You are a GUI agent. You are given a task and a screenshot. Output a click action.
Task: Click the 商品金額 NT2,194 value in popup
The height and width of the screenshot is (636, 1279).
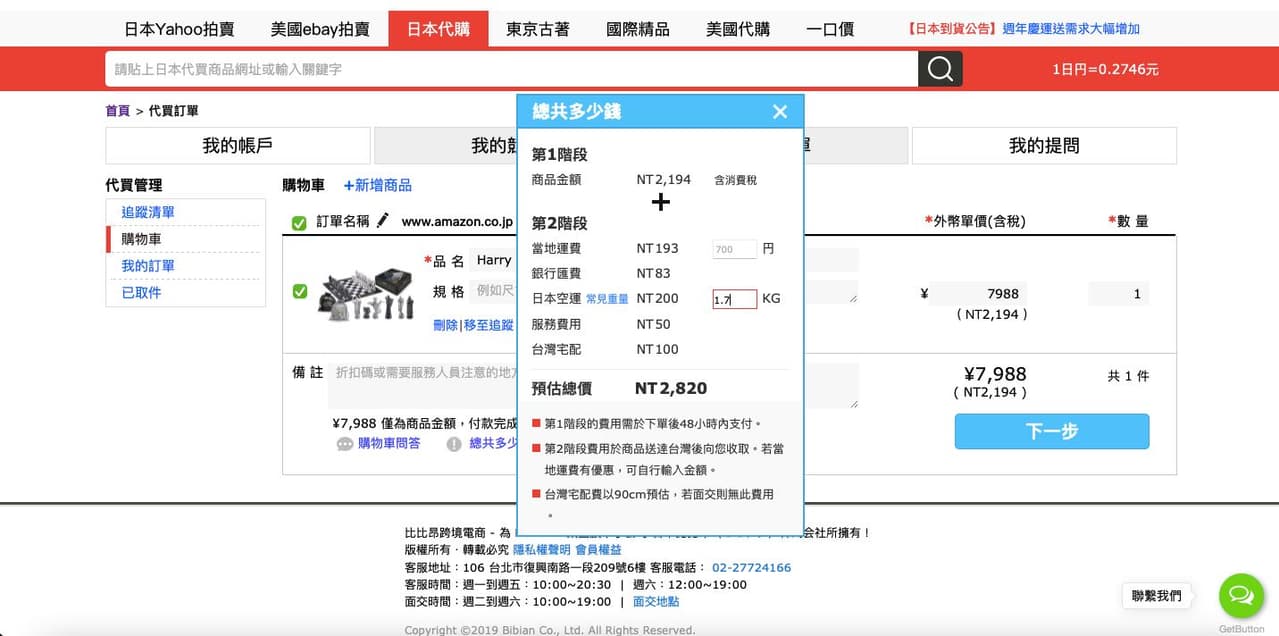coord(664,180)
